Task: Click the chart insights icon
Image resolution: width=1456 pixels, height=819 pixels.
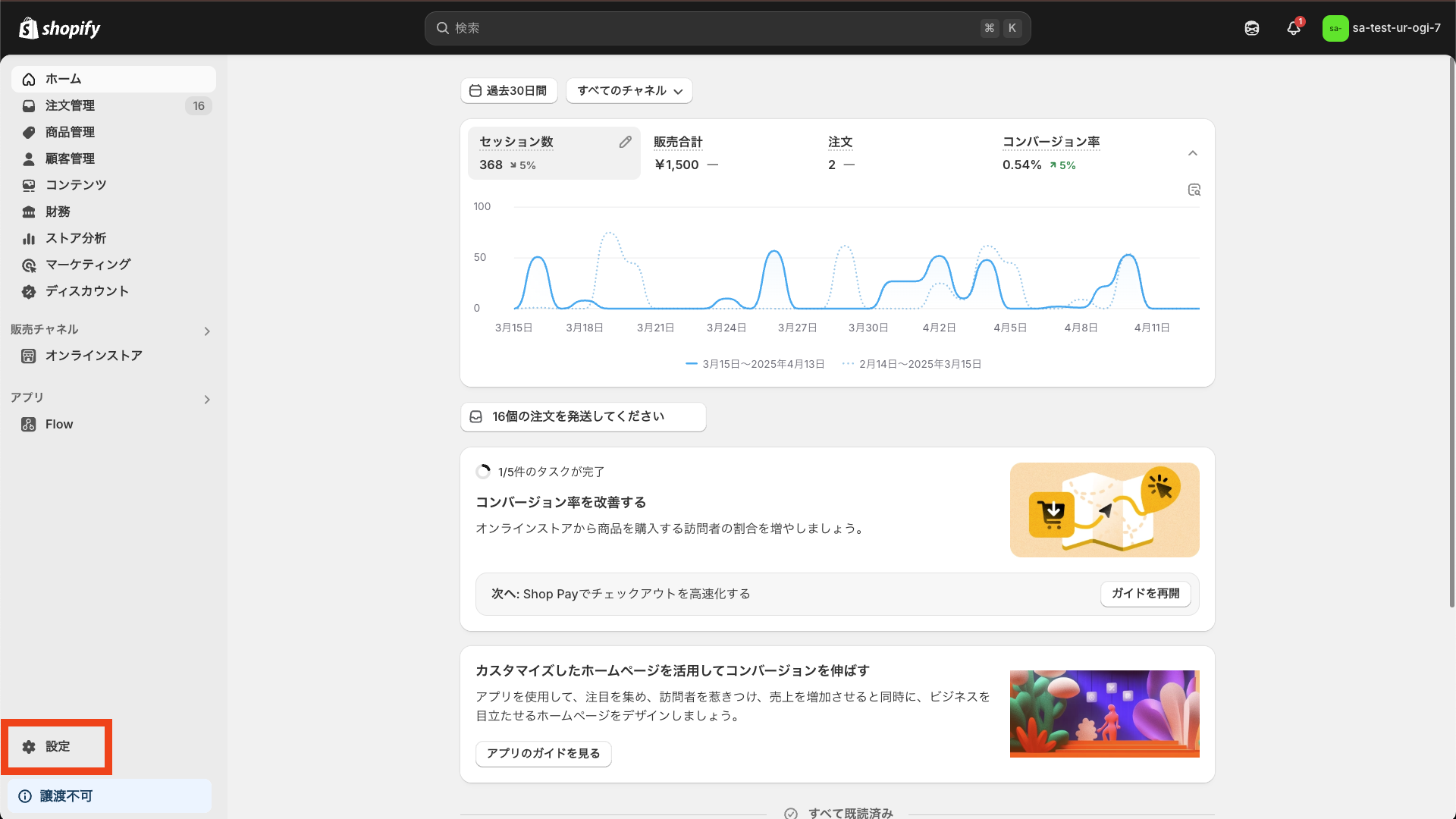Action: 1194,190
